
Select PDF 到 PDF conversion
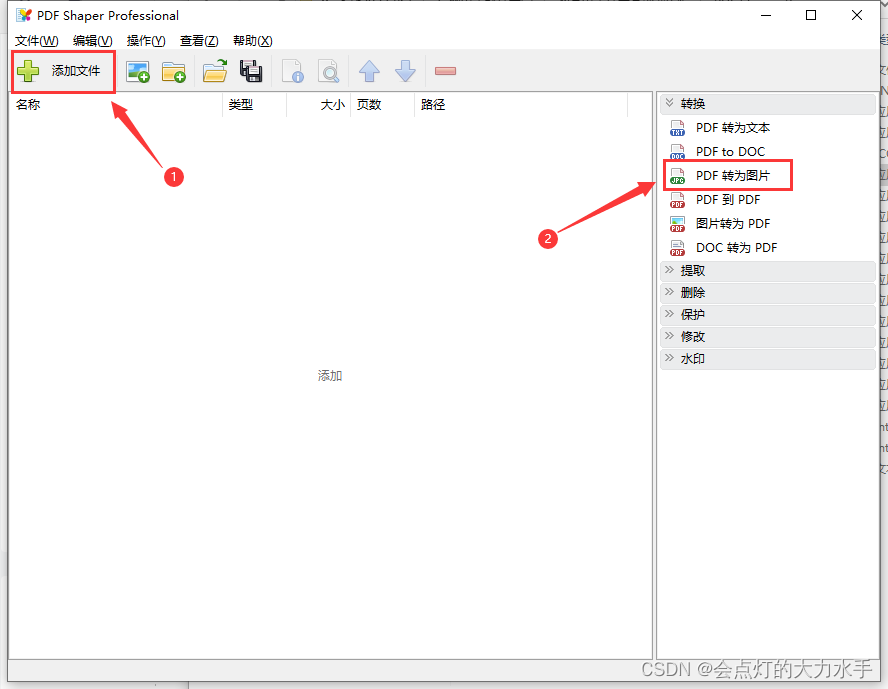[728, 200]
